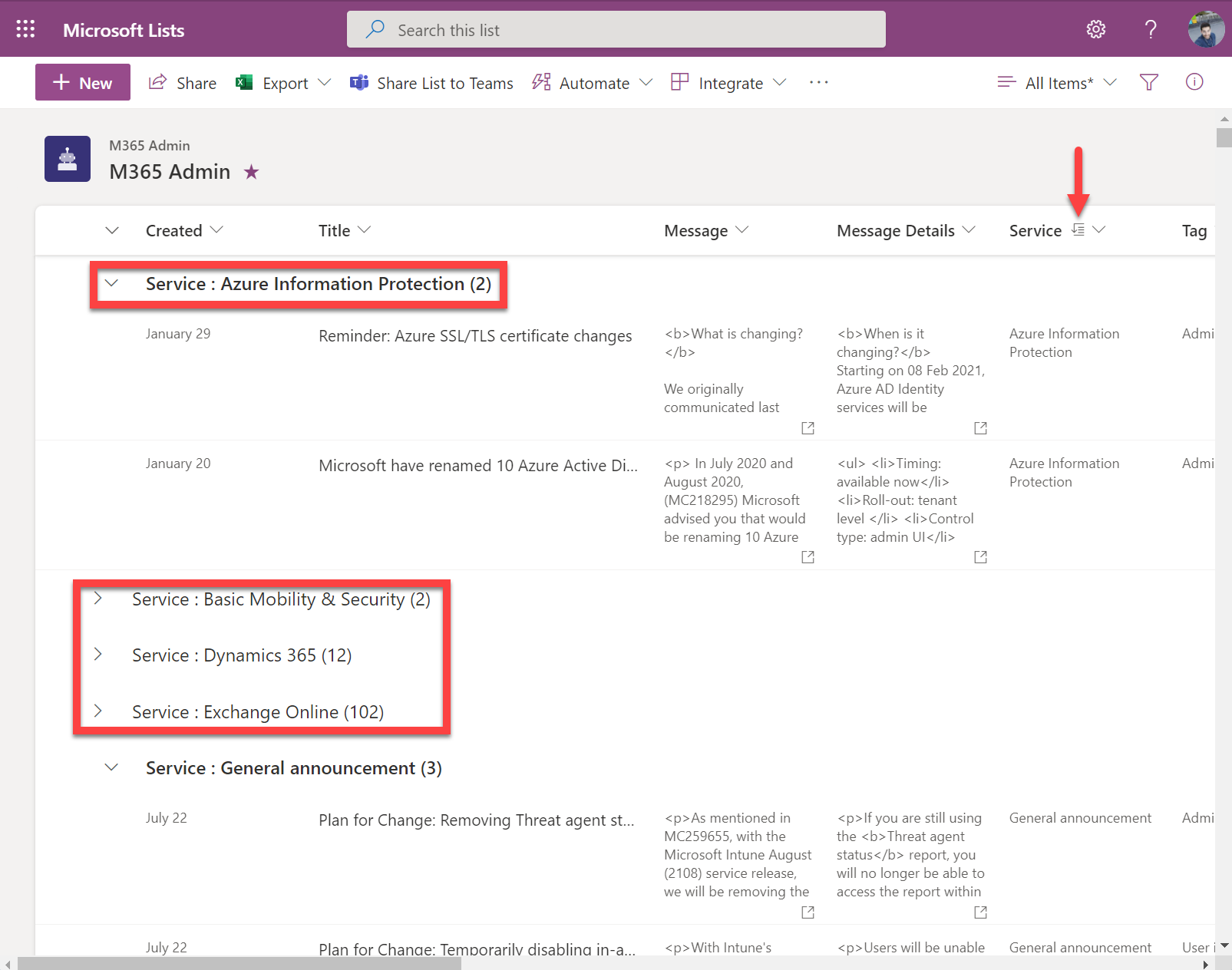The image size is (1232, 970).
Task: Open the expand icon in first Message cell
Action: (x=808, y=428)
